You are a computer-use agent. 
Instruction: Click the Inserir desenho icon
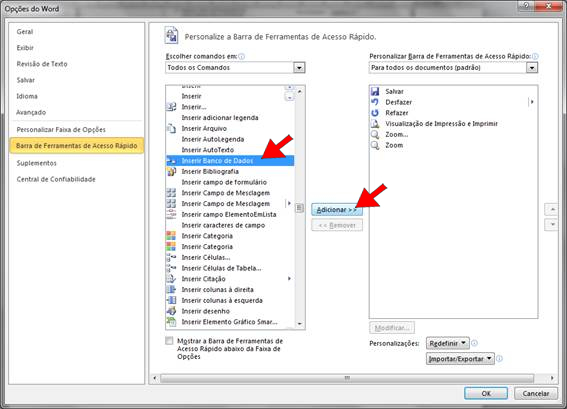point(171,311)
